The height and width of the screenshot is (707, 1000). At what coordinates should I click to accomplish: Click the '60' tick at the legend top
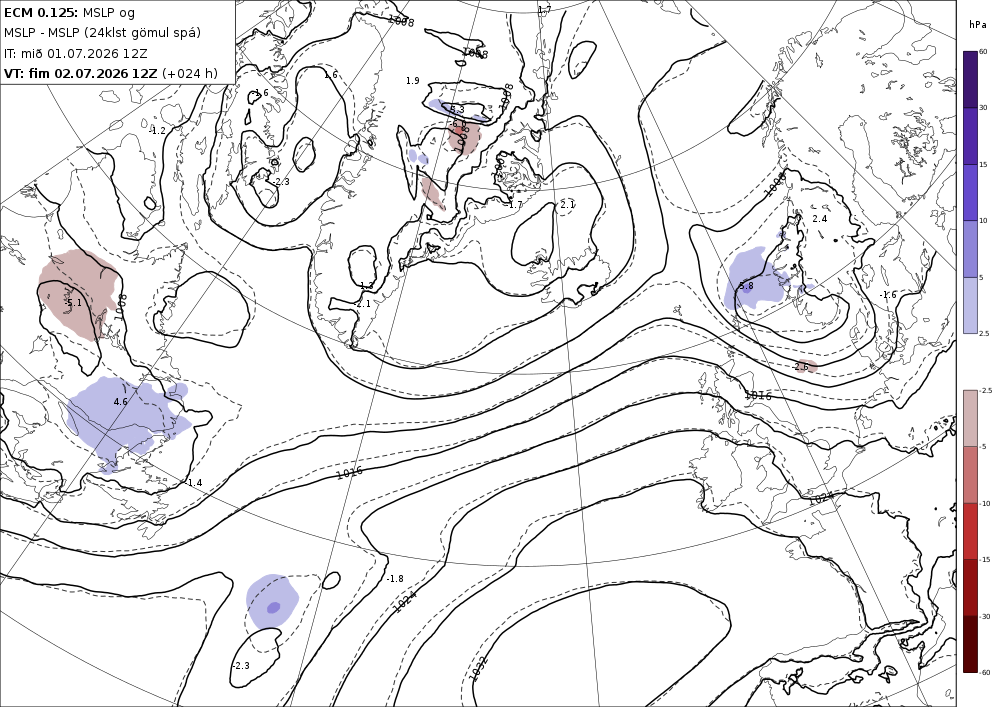click(x=983, y=52)
